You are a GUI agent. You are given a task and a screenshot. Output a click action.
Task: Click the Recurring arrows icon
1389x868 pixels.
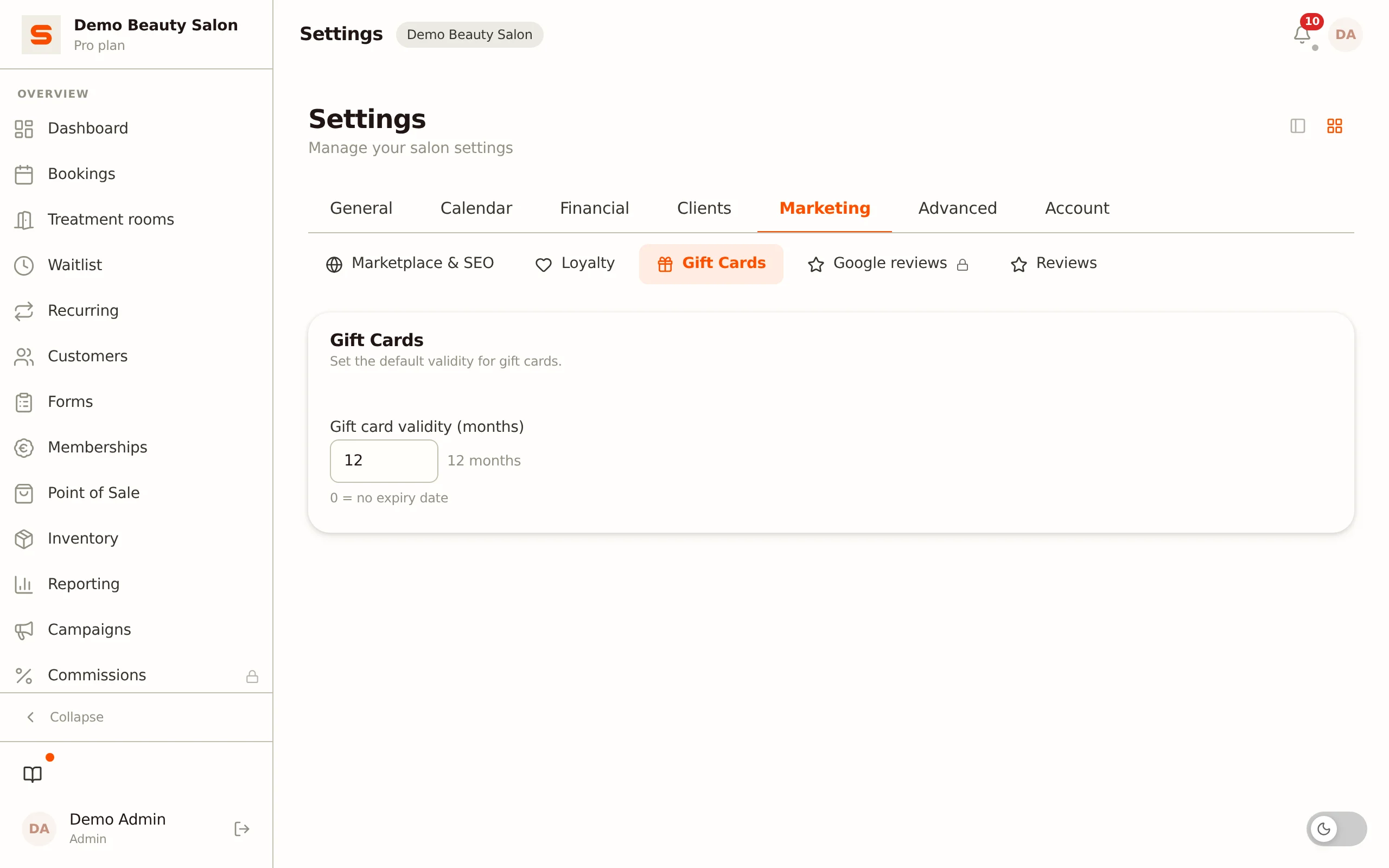23,311
